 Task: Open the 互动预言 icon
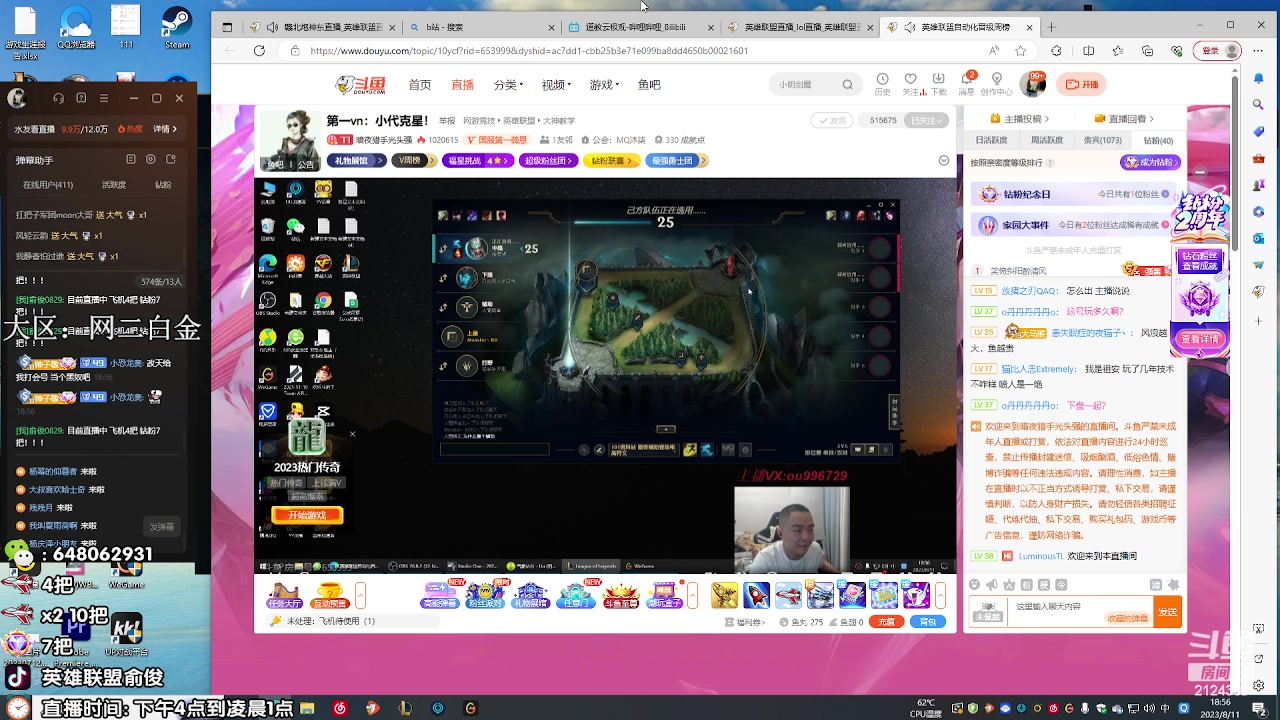[x=329, y=596]
